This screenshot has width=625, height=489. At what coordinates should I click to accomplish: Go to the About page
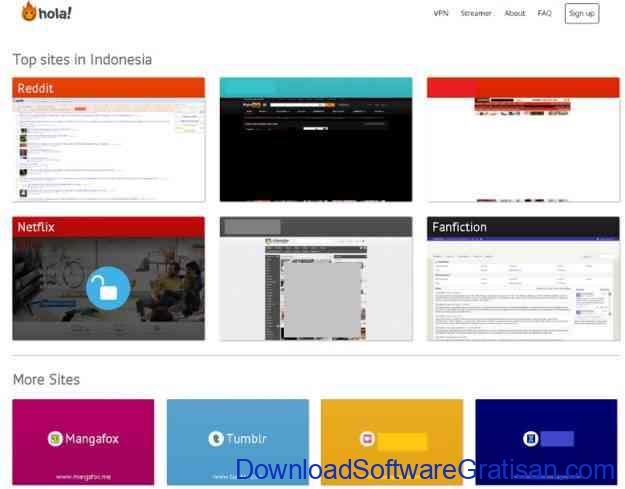(515, 13)
